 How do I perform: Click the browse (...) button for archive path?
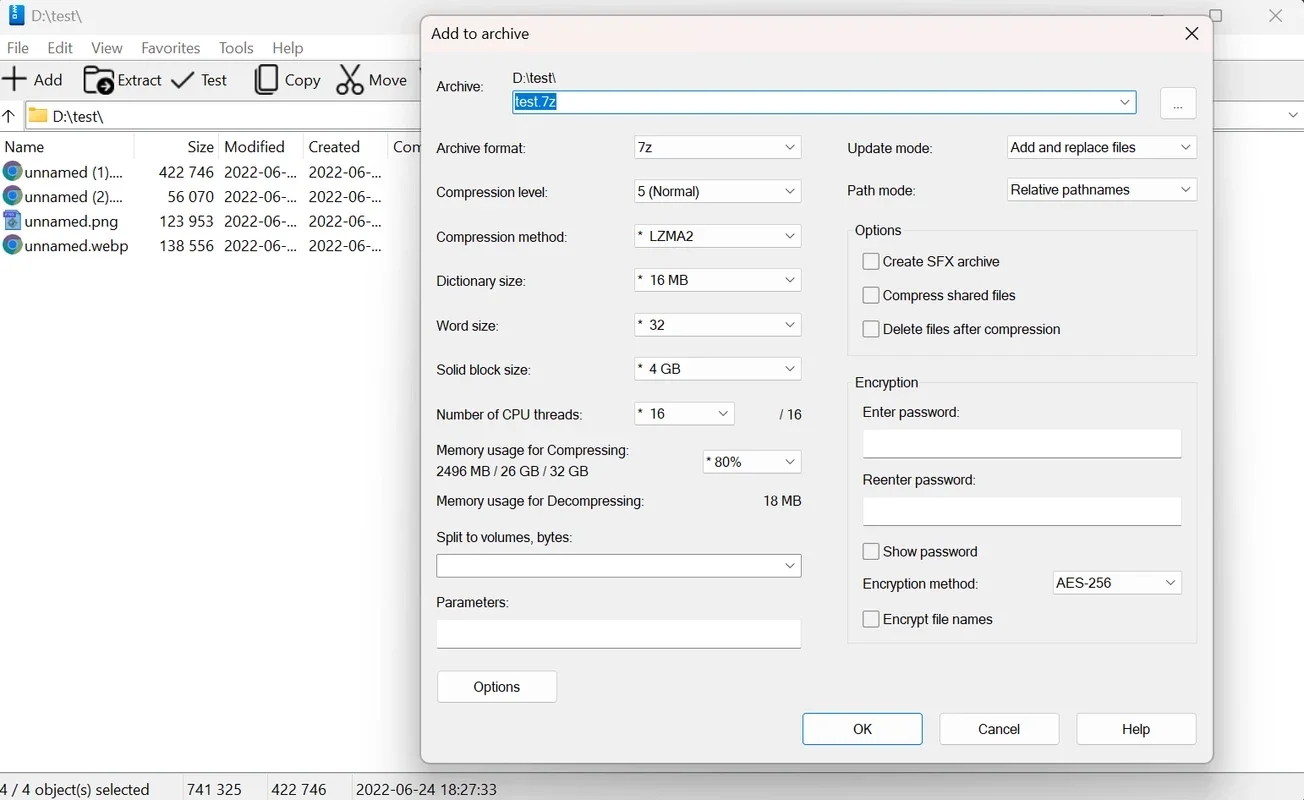[1178, 103]
